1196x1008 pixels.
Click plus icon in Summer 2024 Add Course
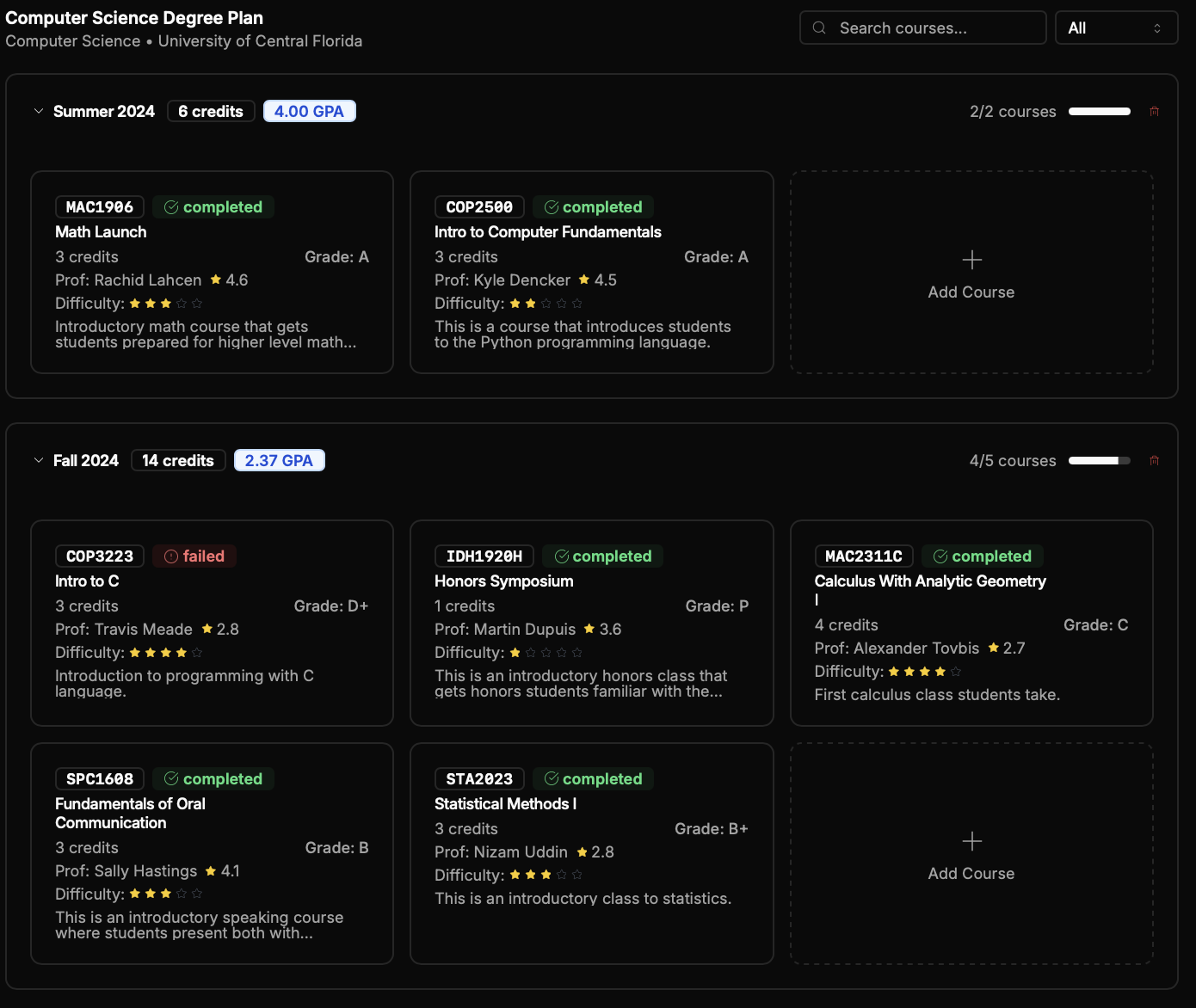click(x=971, y=260)
